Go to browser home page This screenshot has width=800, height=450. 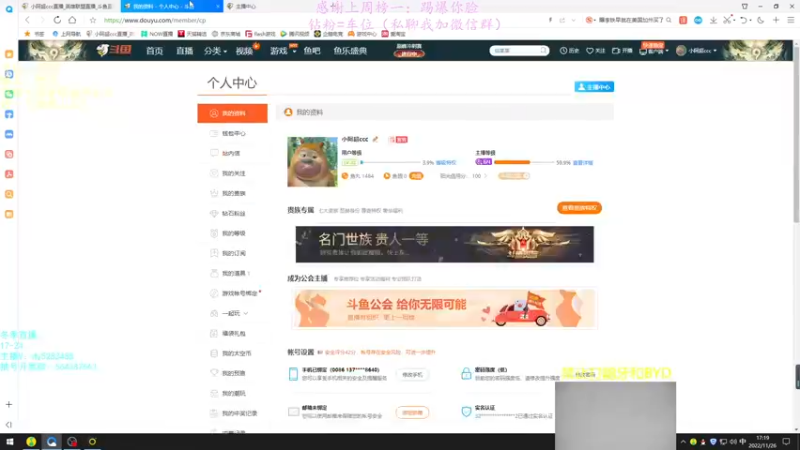tap(72, 20)
